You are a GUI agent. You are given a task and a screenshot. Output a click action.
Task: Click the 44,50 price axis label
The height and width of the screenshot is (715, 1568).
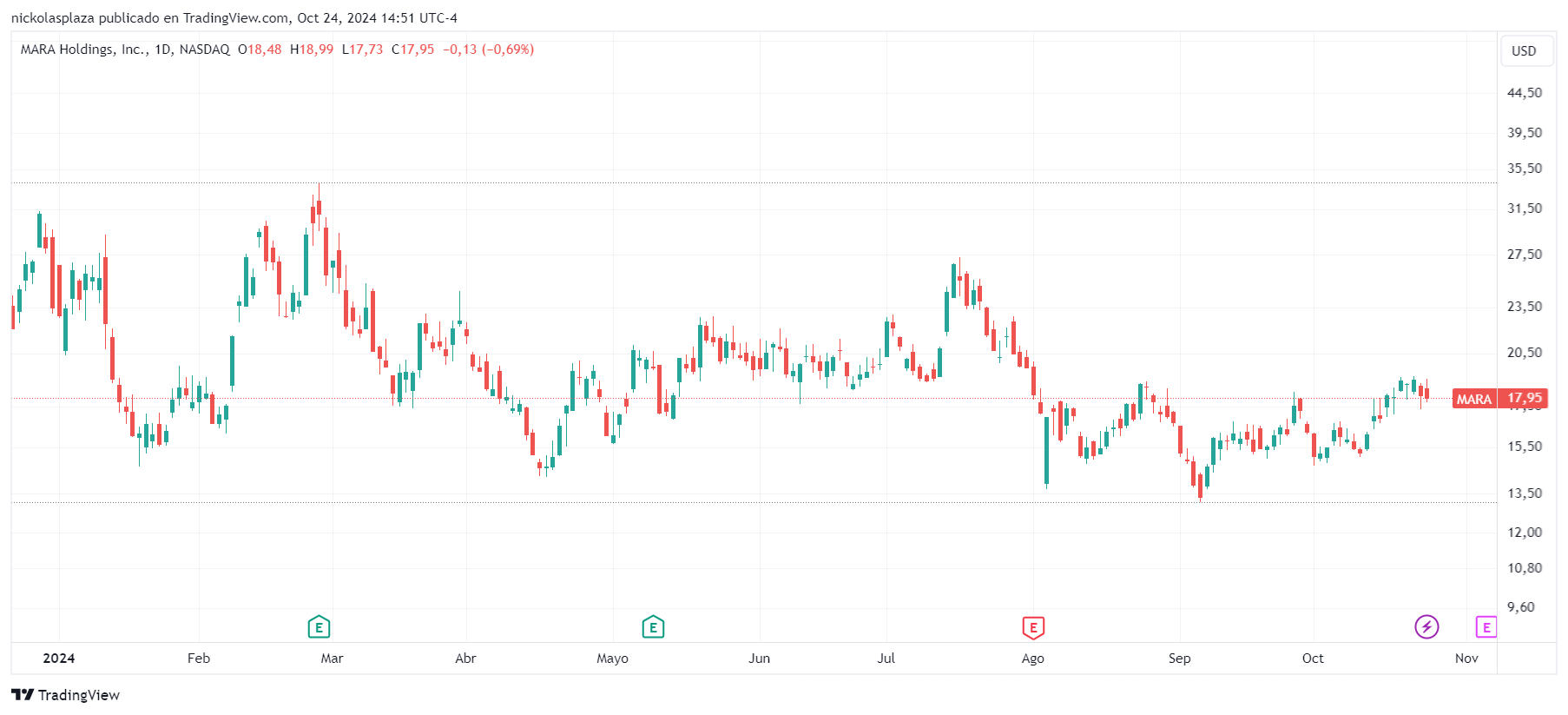click(1525, 93)
